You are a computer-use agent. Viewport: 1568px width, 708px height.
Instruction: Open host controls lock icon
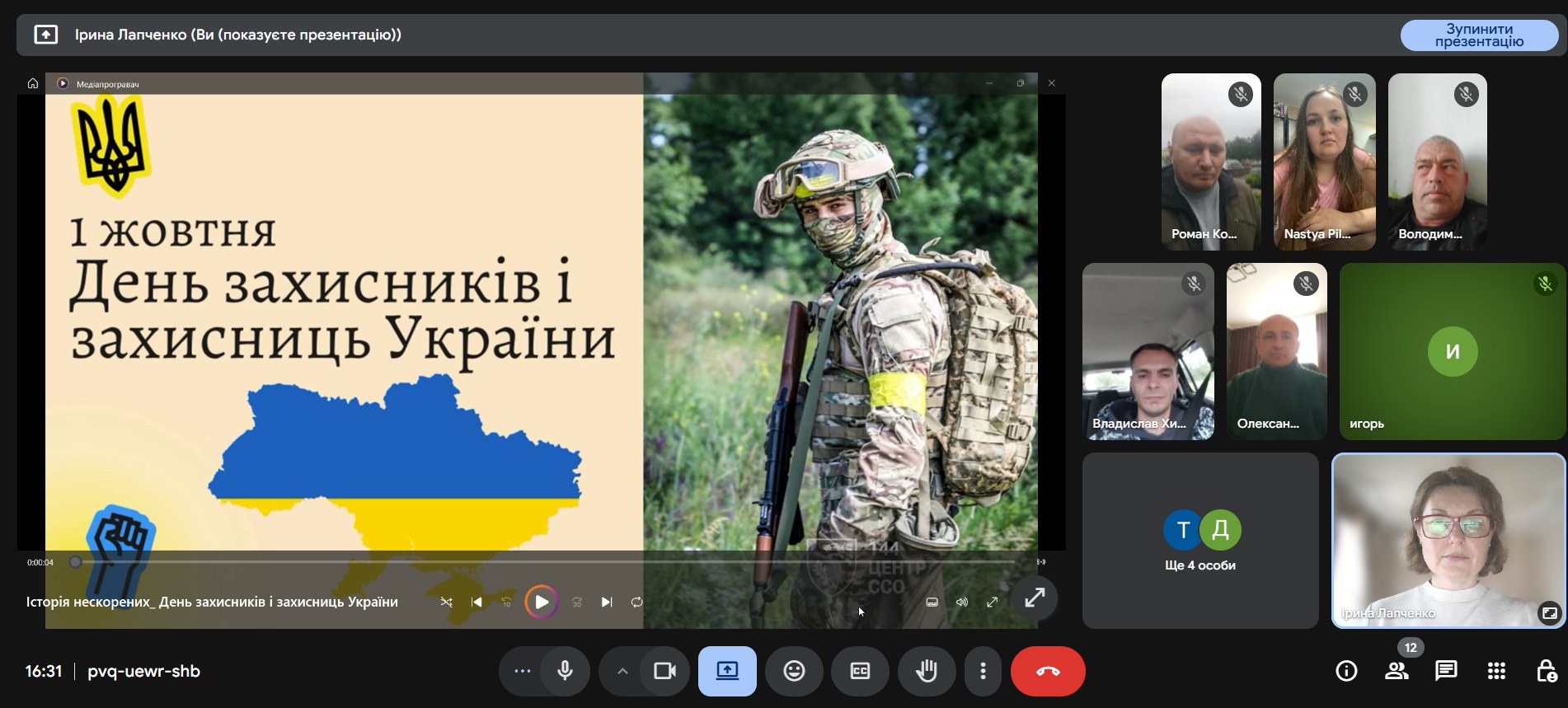coord(1546,671)
